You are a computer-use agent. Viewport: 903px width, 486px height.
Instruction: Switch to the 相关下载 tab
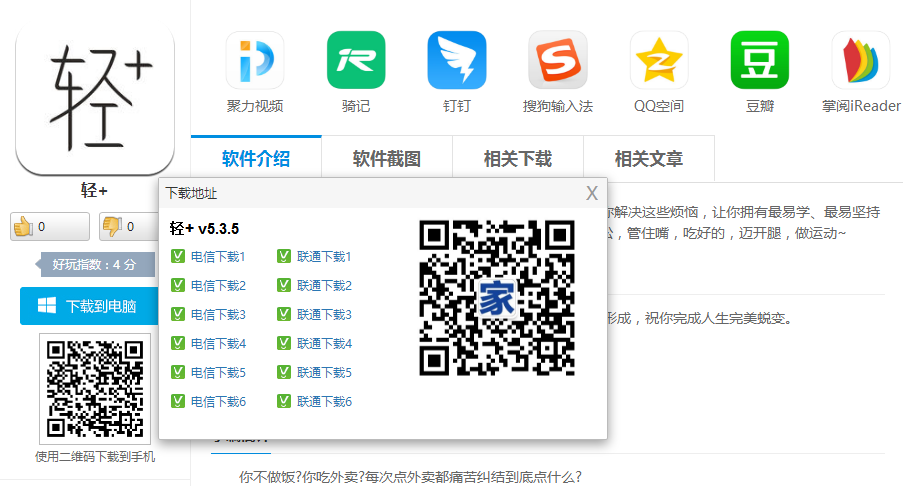click(x=518, y=158)
